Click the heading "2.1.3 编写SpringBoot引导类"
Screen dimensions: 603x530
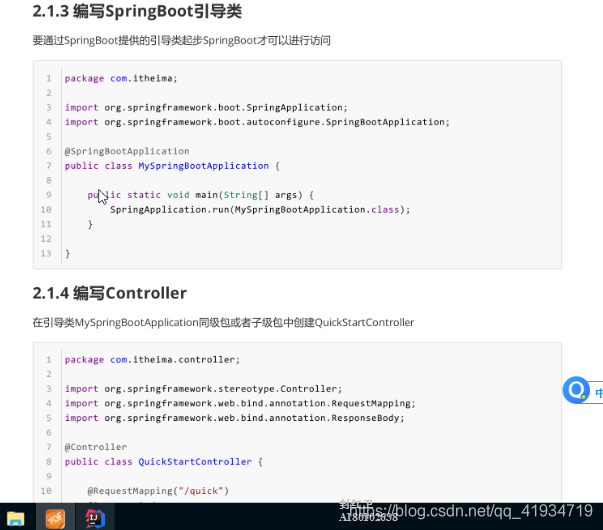(x=137, y=11)
